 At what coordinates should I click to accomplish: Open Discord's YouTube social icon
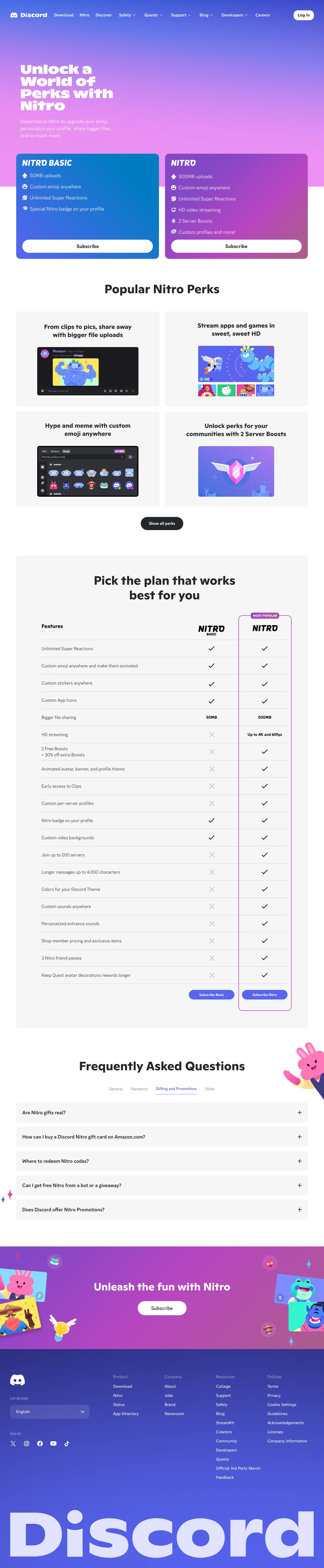pos(54,1444)
